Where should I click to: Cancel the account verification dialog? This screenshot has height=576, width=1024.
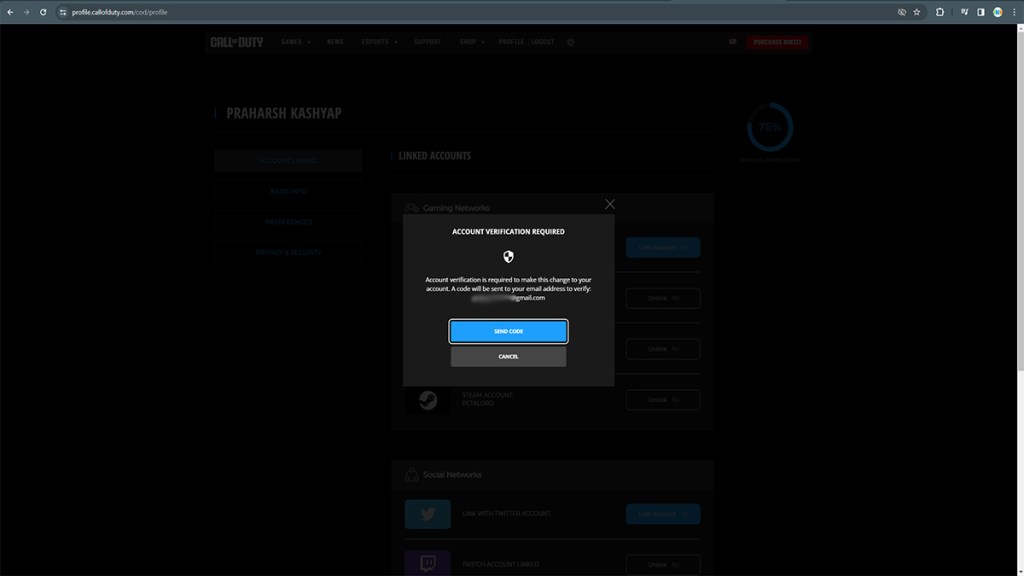tap(508, 356)
